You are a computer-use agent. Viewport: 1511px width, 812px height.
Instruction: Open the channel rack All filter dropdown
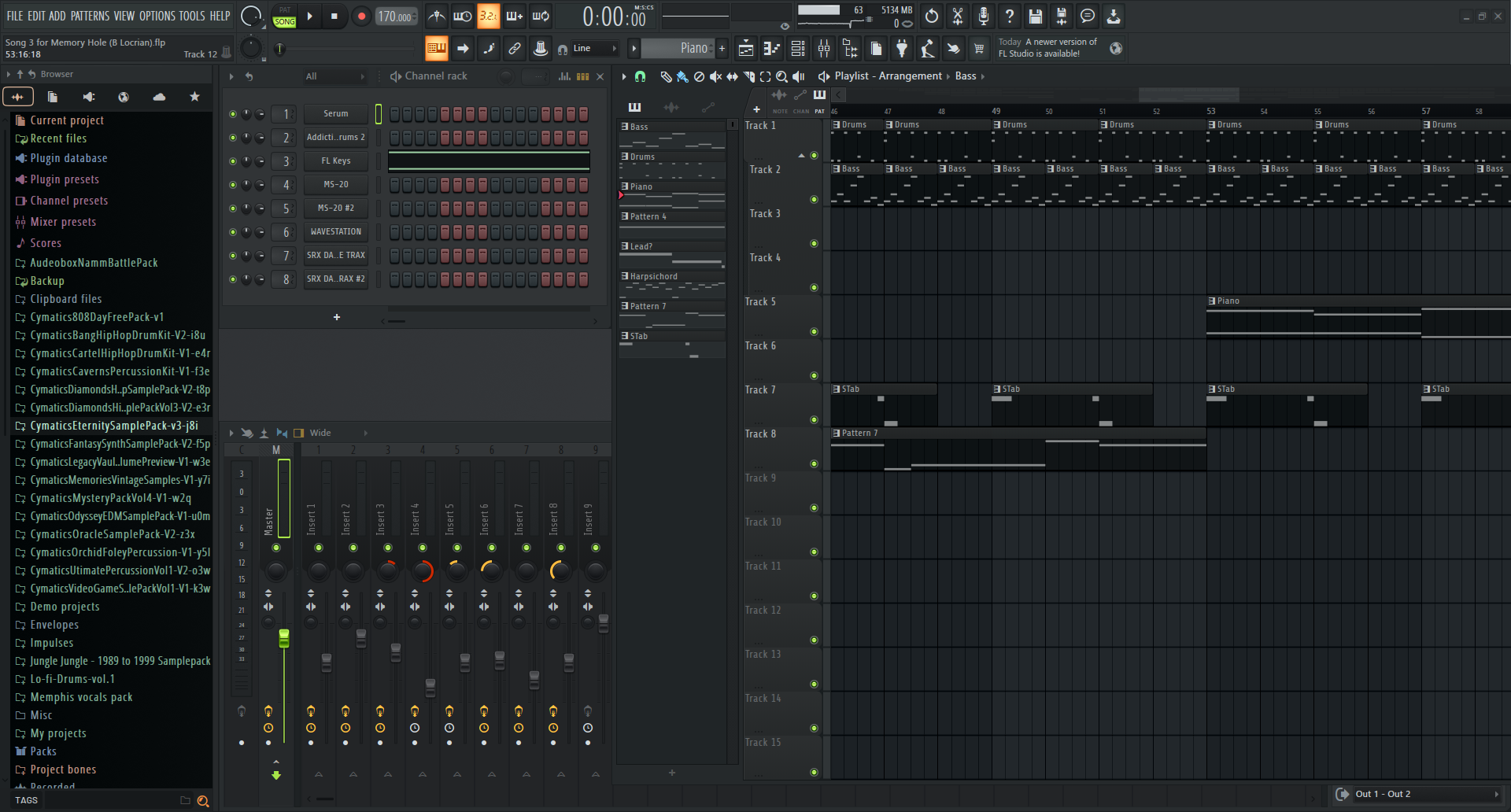click(x=334, y=76)
